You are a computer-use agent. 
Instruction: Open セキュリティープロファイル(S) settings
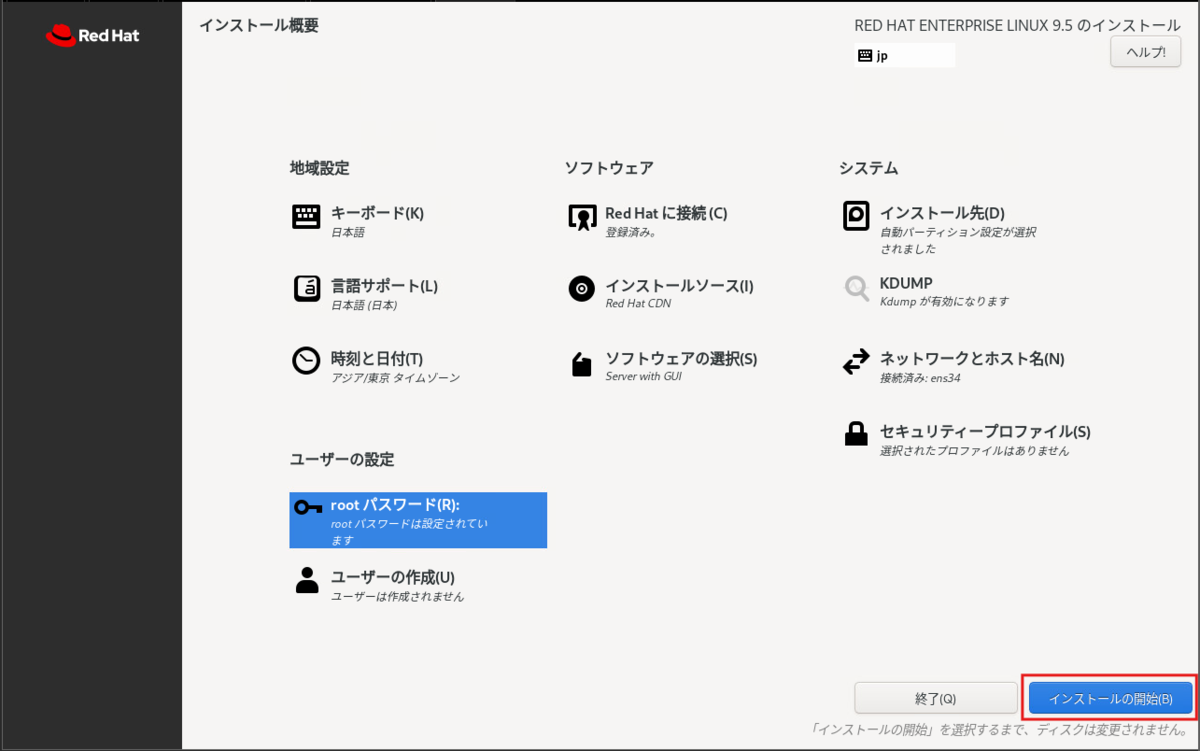click(985, 432)
